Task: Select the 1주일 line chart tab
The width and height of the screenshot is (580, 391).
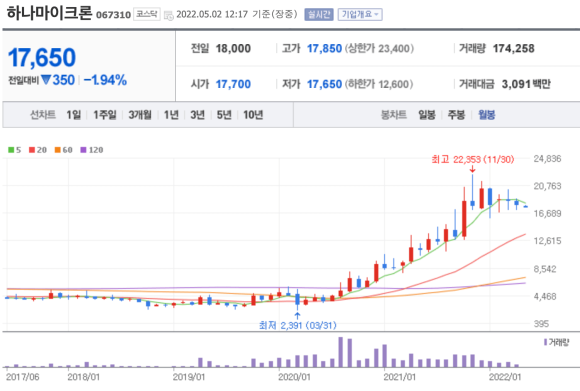Action: (x=105, y=115)
